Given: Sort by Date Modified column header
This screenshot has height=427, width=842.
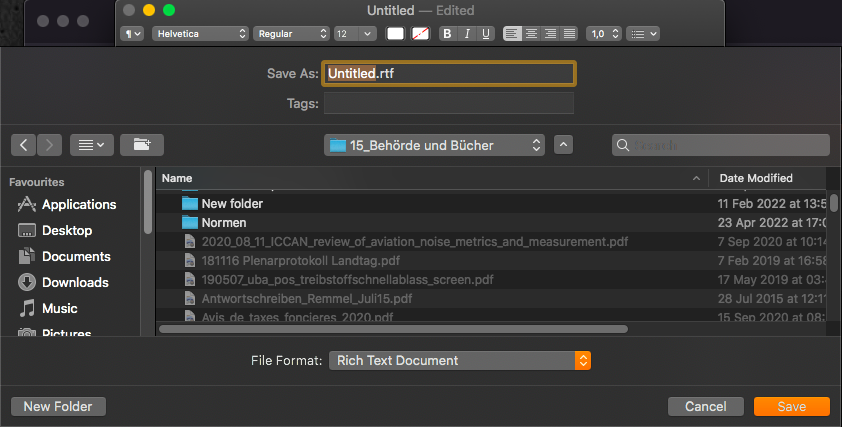Looking at the screenshot, I should (x=767, y=178).
